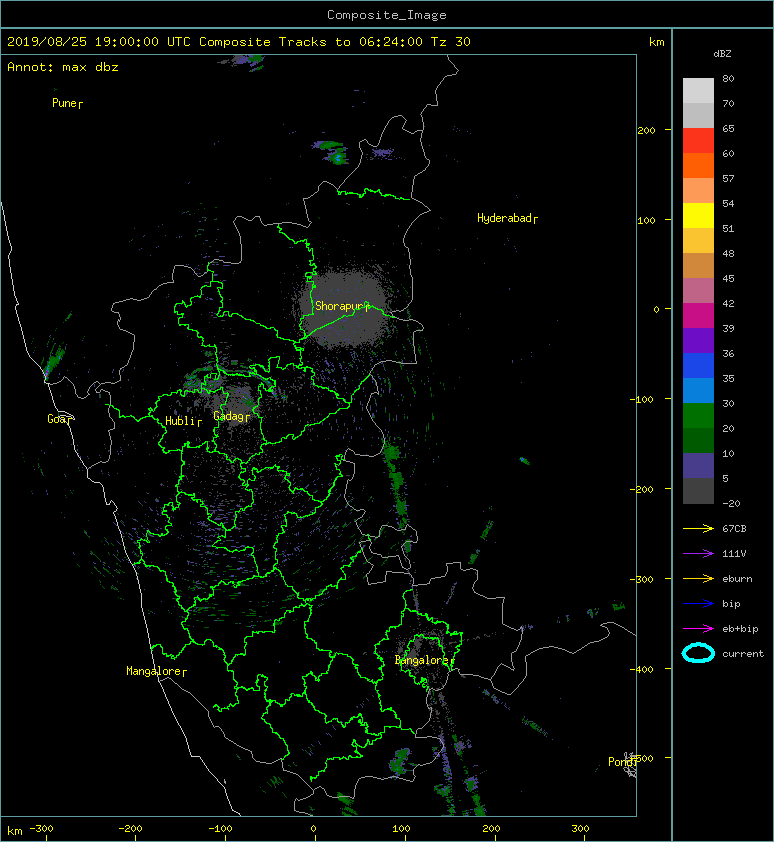The height and width of the screenshot is (842, 774).
Task: Select the Bangalore city label
Action: (x=421, y=660)
